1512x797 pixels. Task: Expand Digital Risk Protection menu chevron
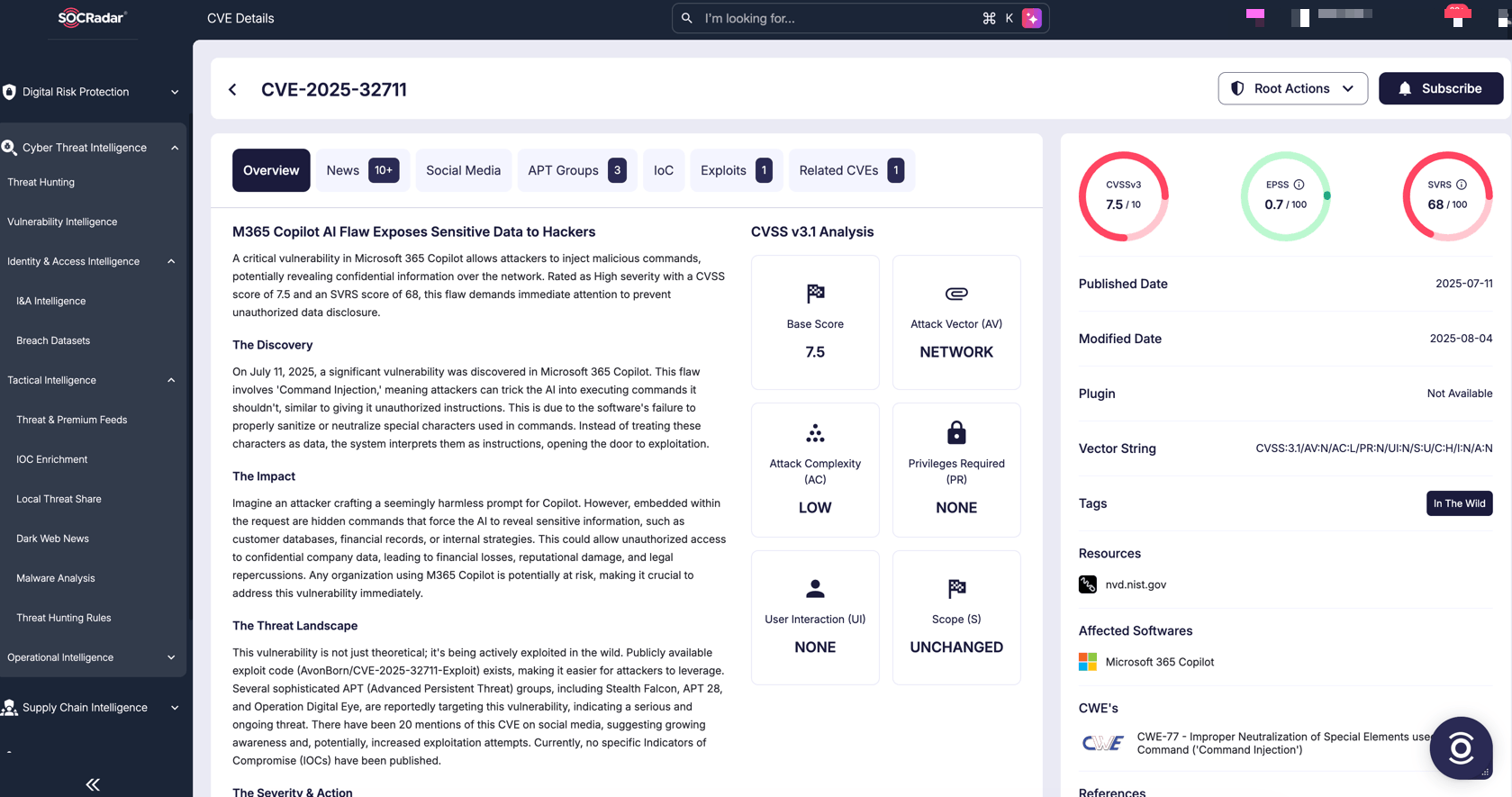175,92
